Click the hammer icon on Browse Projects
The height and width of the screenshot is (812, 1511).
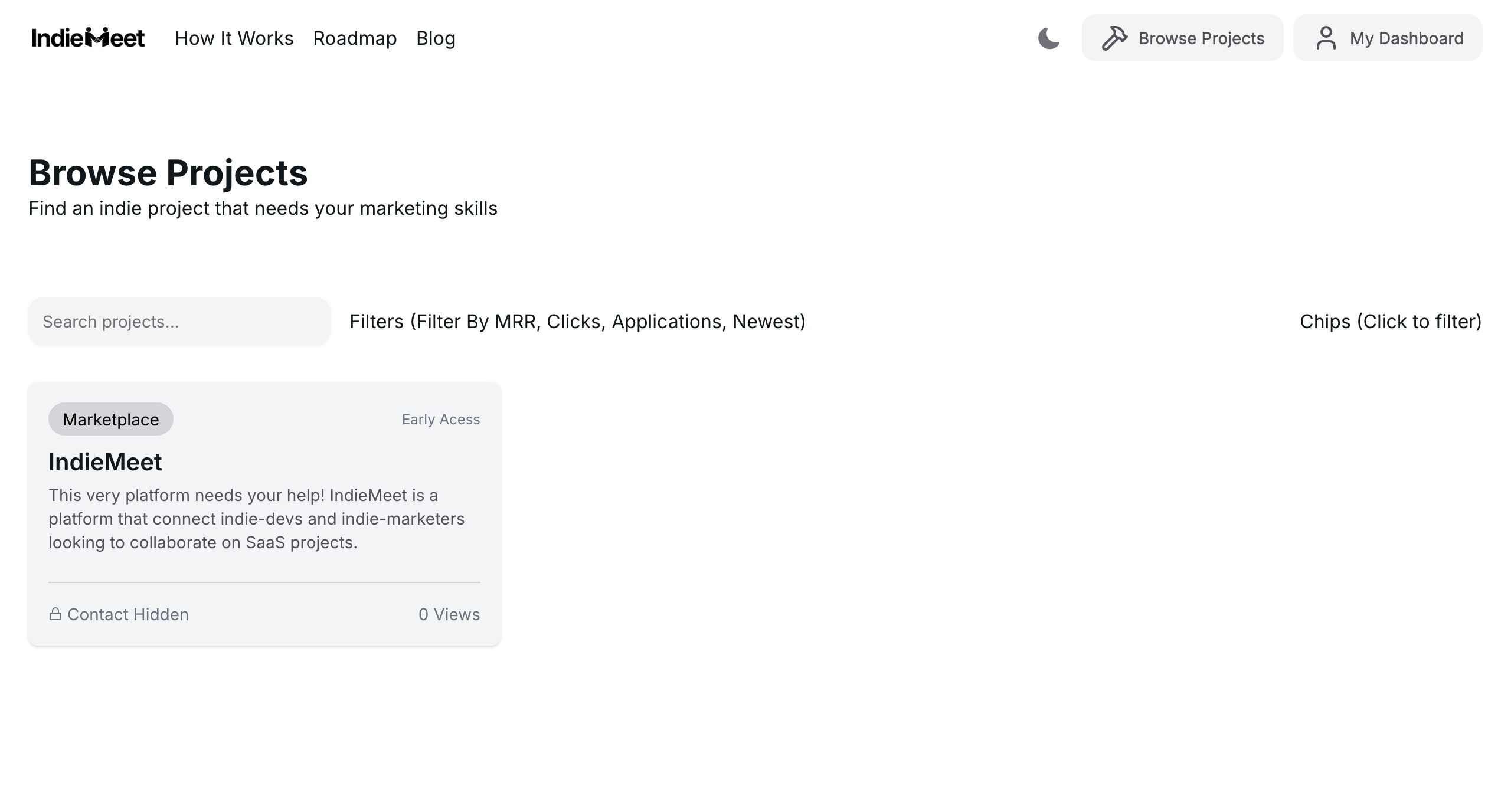click(1114, 37)
